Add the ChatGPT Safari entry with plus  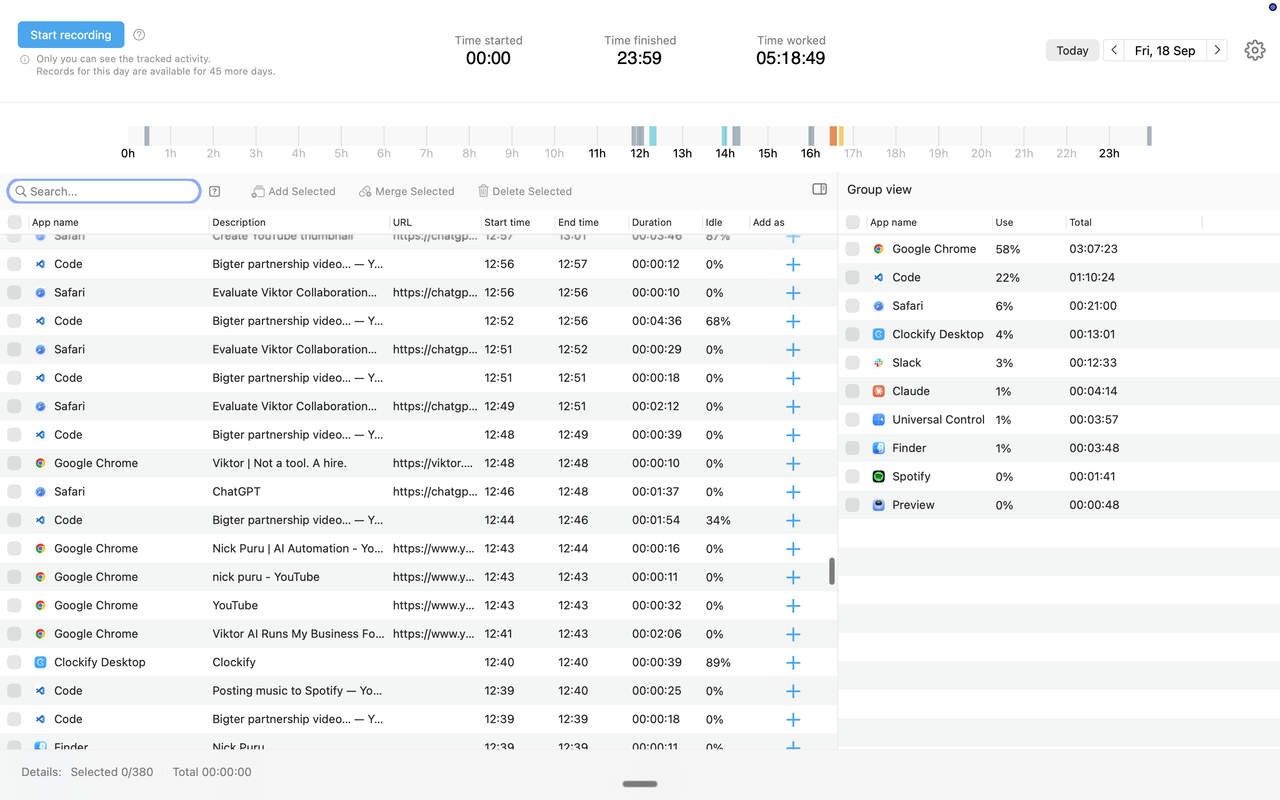[x=793, y=492]
